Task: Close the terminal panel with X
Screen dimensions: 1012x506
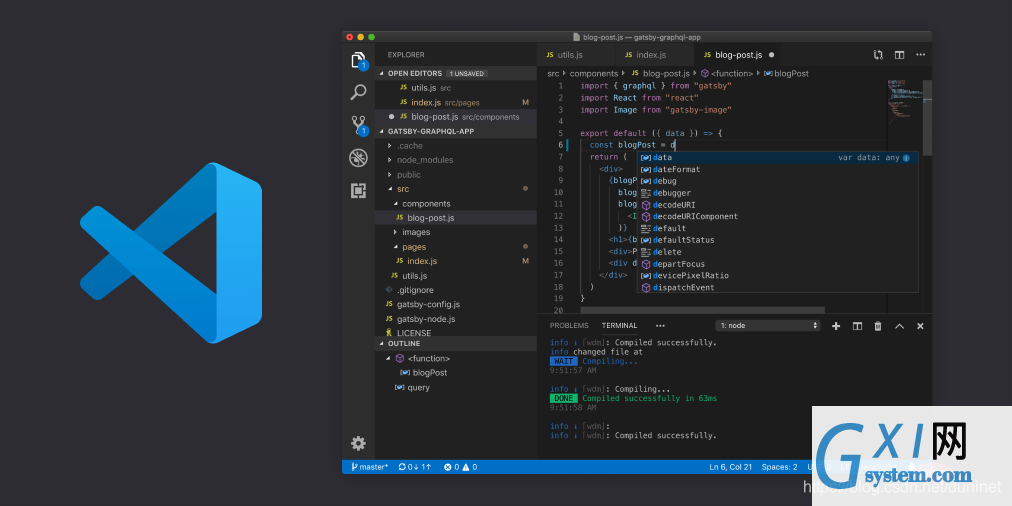Action: pyautogui.click(x=920, y=326)
